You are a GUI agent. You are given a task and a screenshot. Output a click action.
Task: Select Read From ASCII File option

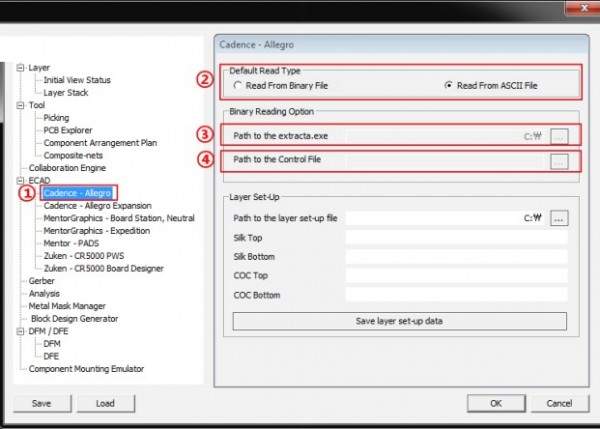click(449, 86)
